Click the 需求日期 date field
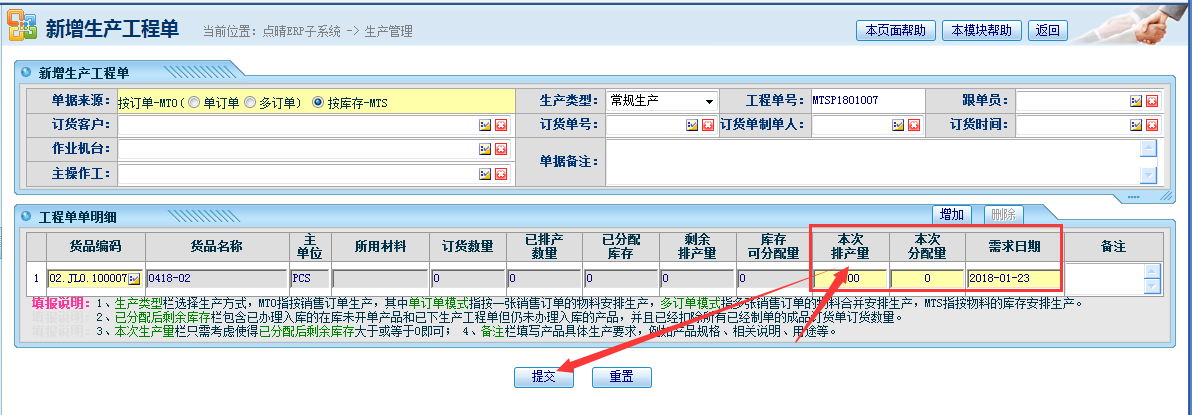Screen dimensions: 1192x415 (1012, 278)
